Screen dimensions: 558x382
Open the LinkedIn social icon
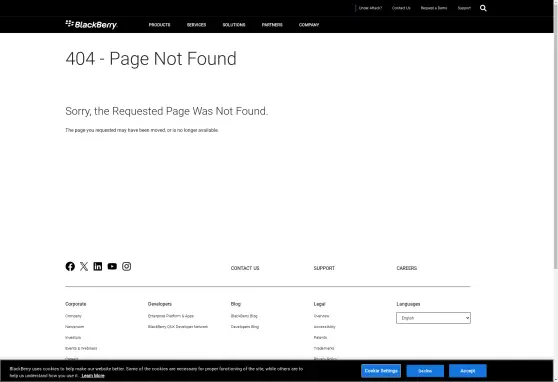pos(98,266)
